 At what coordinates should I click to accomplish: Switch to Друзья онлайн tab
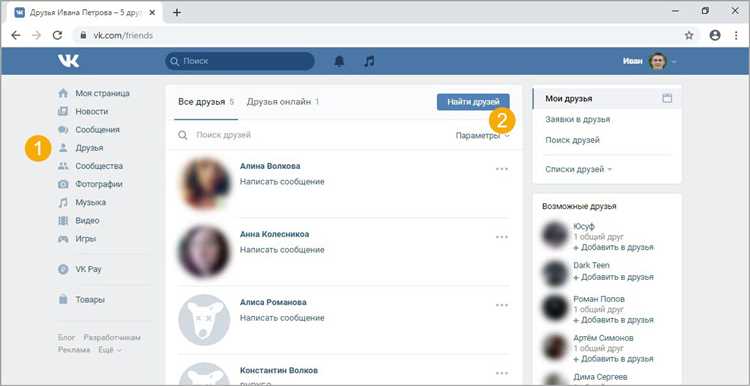[x=283, y=102]
